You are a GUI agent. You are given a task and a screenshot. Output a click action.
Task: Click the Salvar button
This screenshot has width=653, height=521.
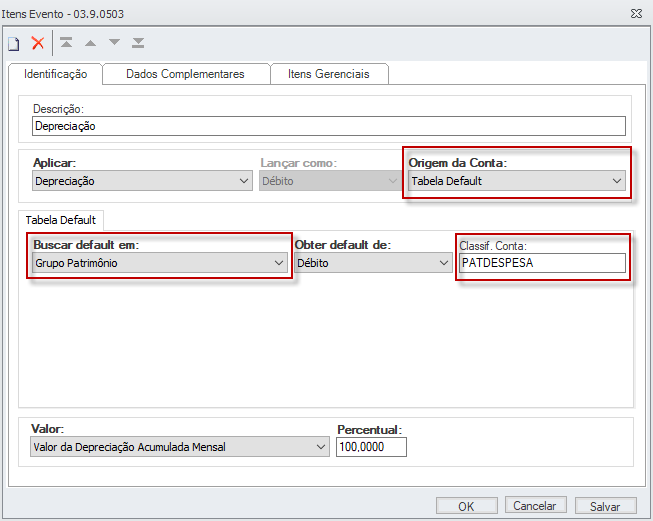[x=606, y=506]
